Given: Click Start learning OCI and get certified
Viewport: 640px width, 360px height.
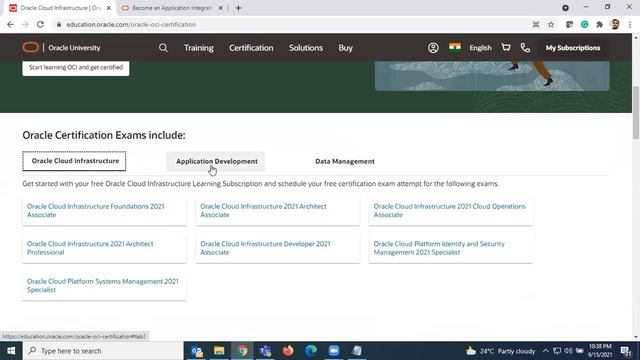Looking at the screenshot, I should 76,67.
